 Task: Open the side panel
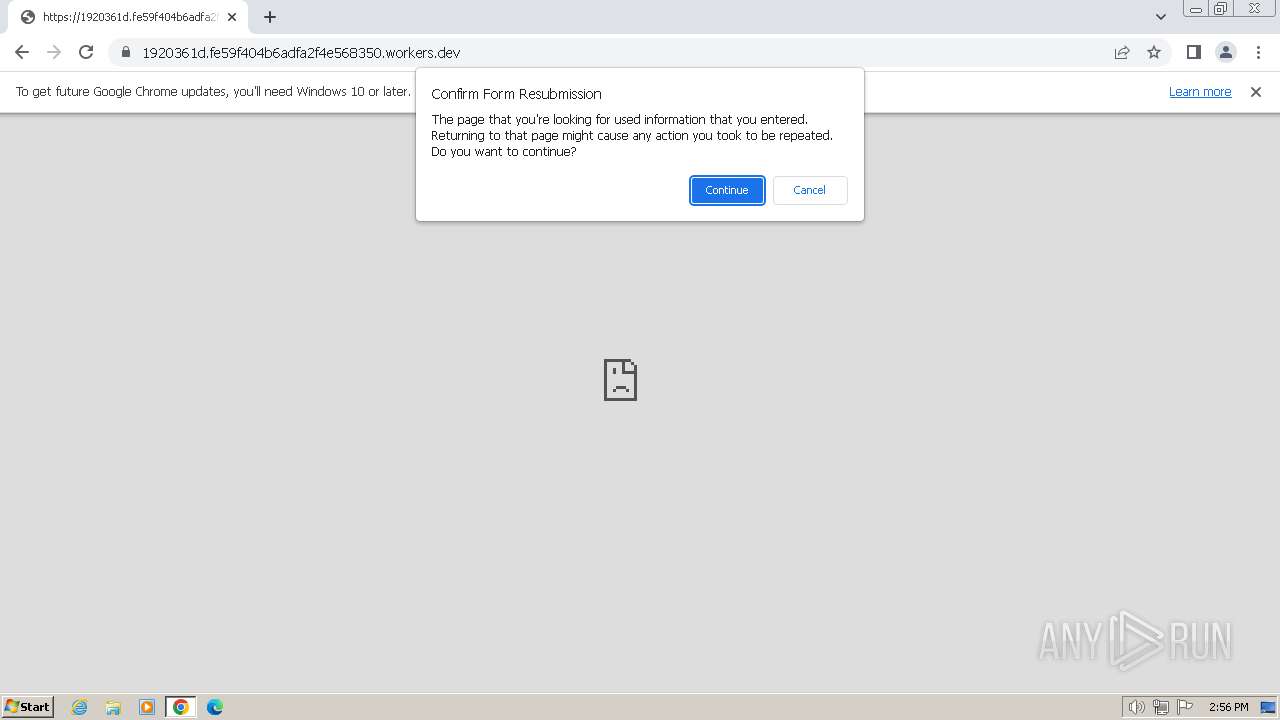(x=1193, y=52)
